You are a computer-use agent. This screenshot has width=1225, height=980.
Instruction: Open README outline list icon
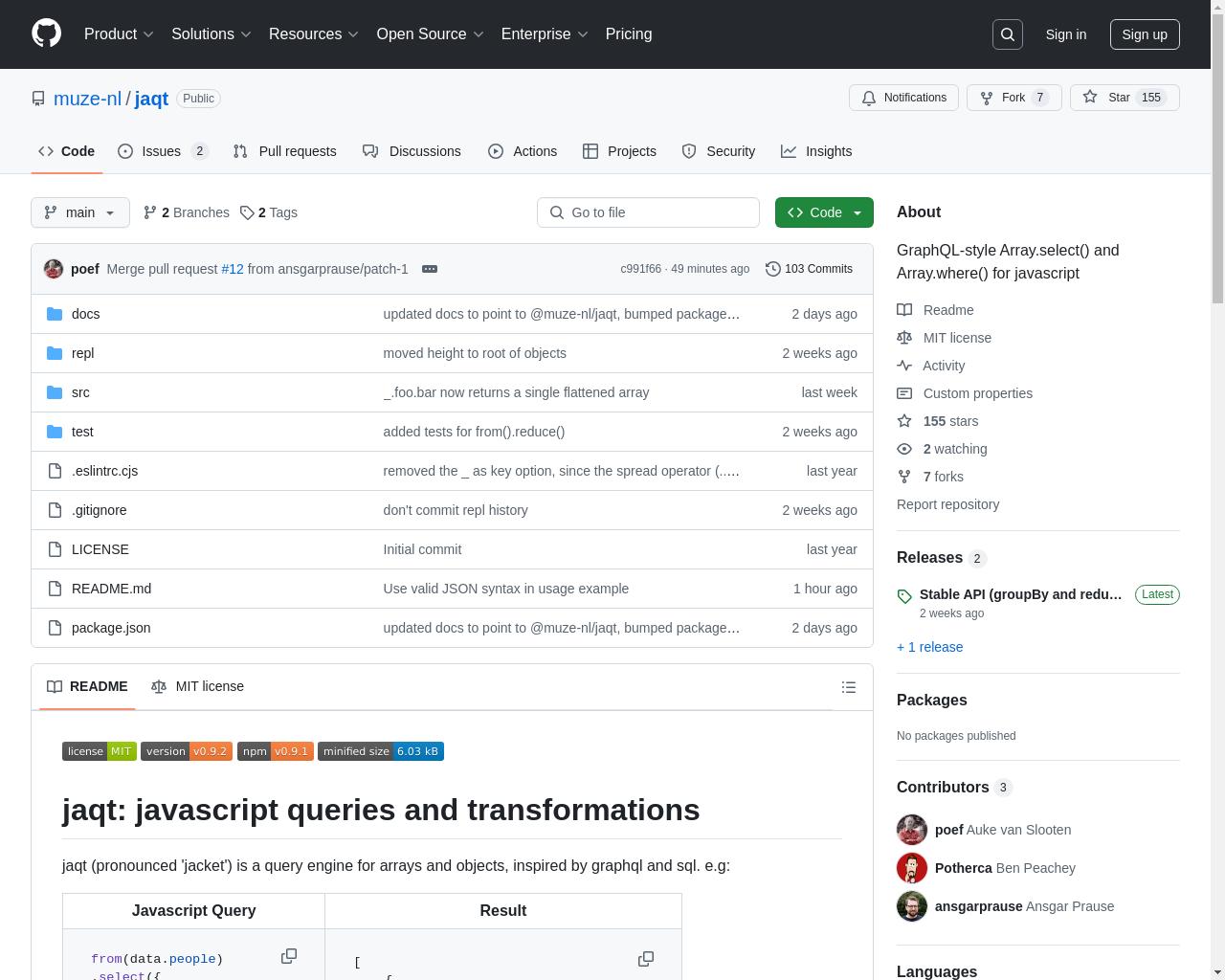[849, 687]
